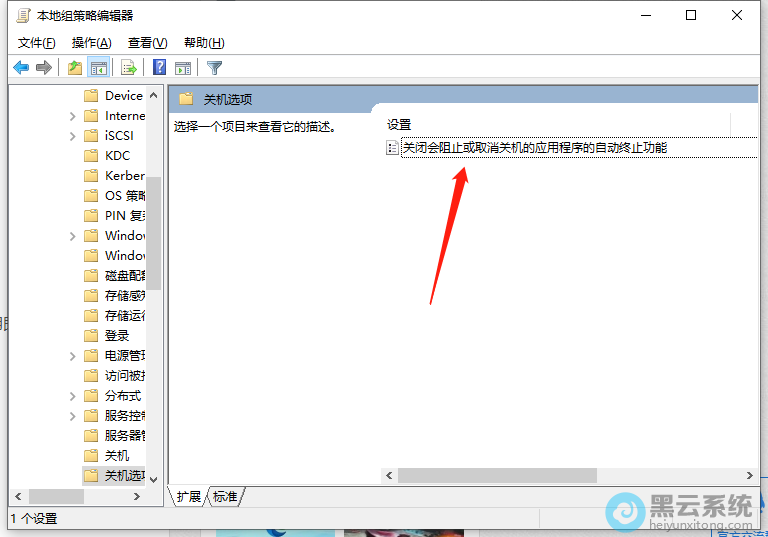The height and width of the screenshot is (537, 768).
Task: Open the 文件(F) menu
Action: pos(37,43)
